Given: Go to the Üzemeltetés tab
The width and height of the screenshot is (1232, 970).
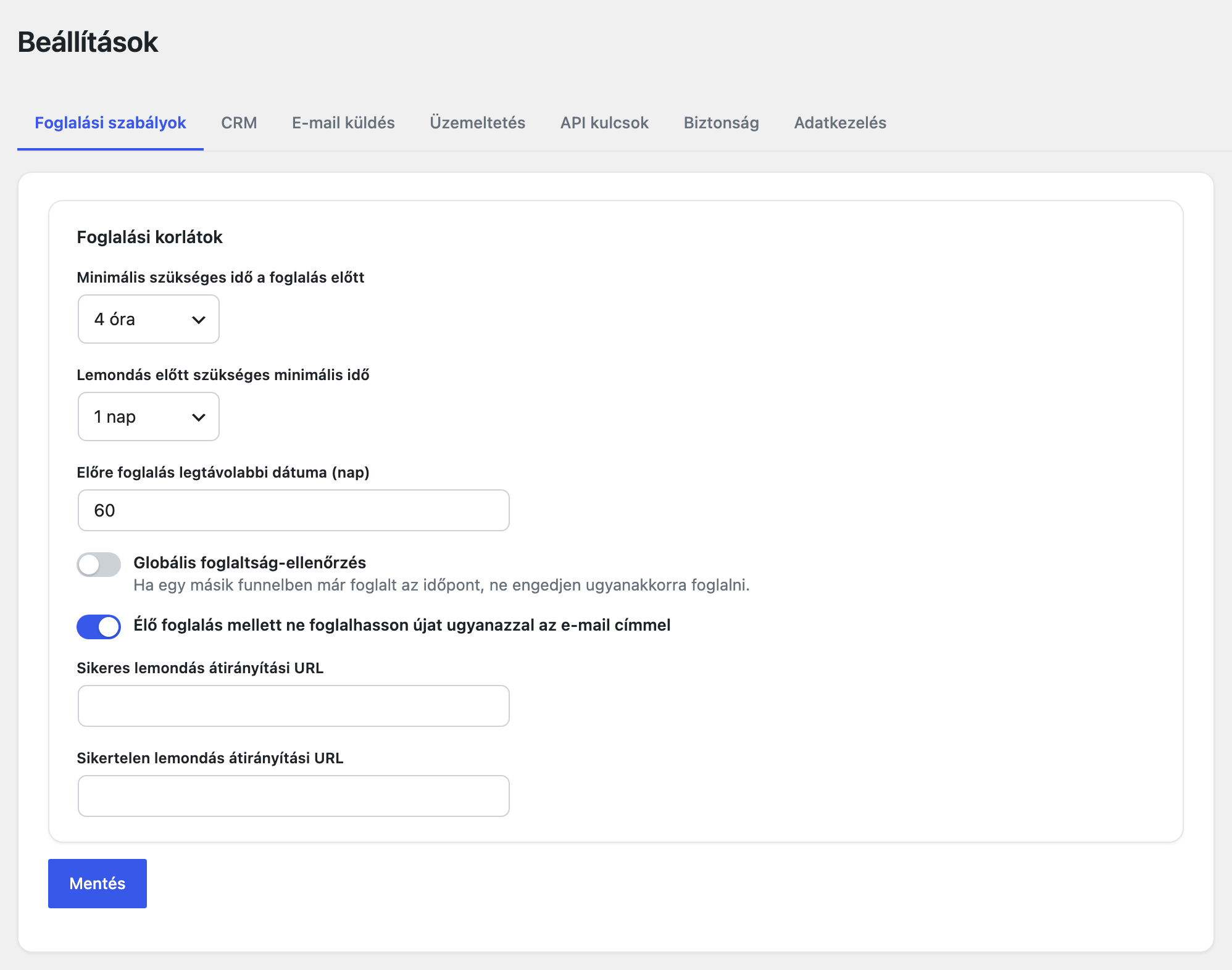Looking at the screenshot, I should 477,123.
